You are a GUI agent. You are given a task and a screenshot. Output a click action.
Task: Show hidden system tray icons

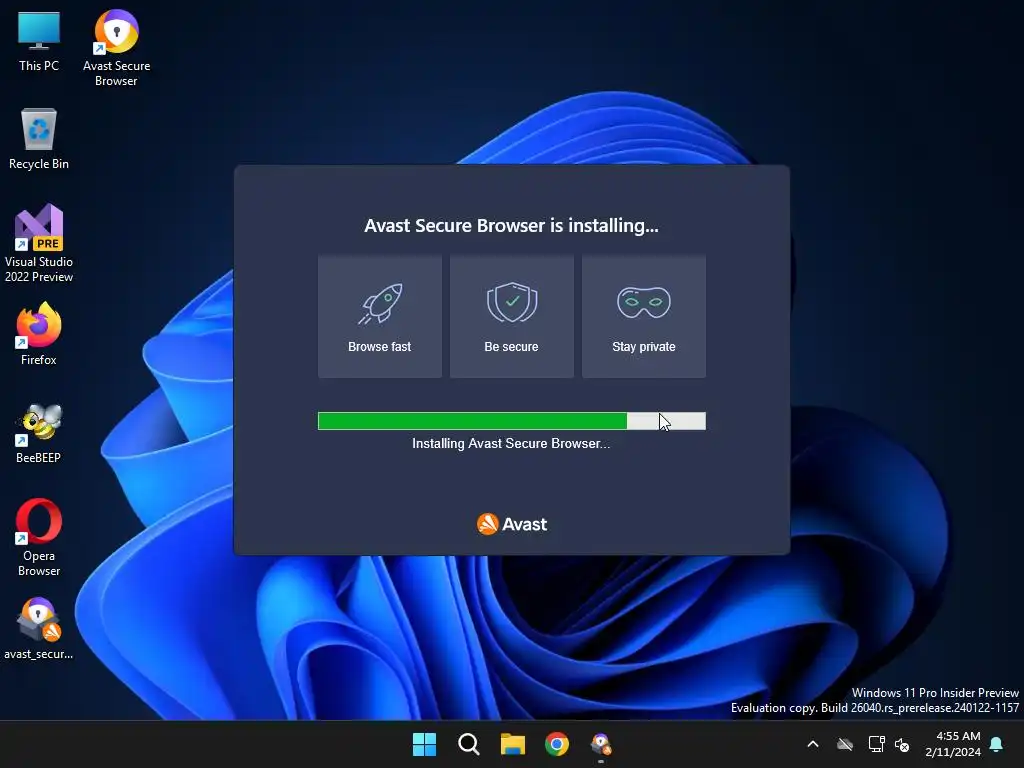point(813,744)
